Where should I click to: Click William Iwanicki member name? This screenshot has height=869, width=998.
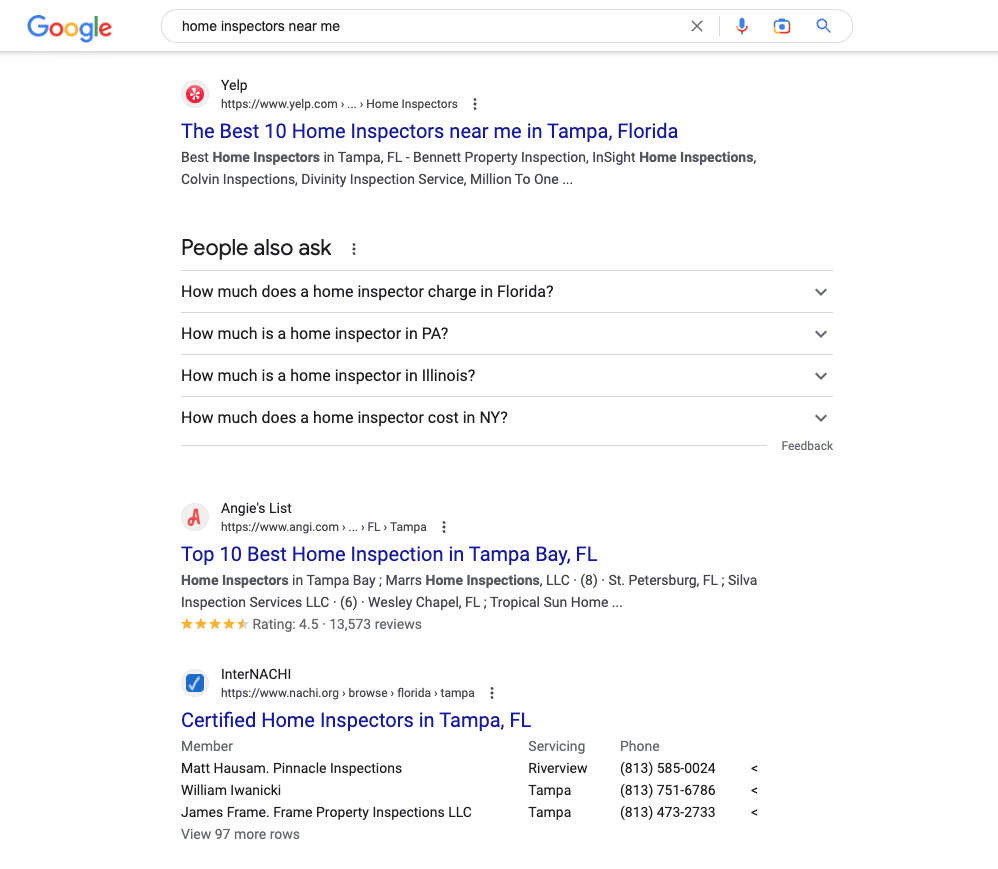[x=230, y=790]
